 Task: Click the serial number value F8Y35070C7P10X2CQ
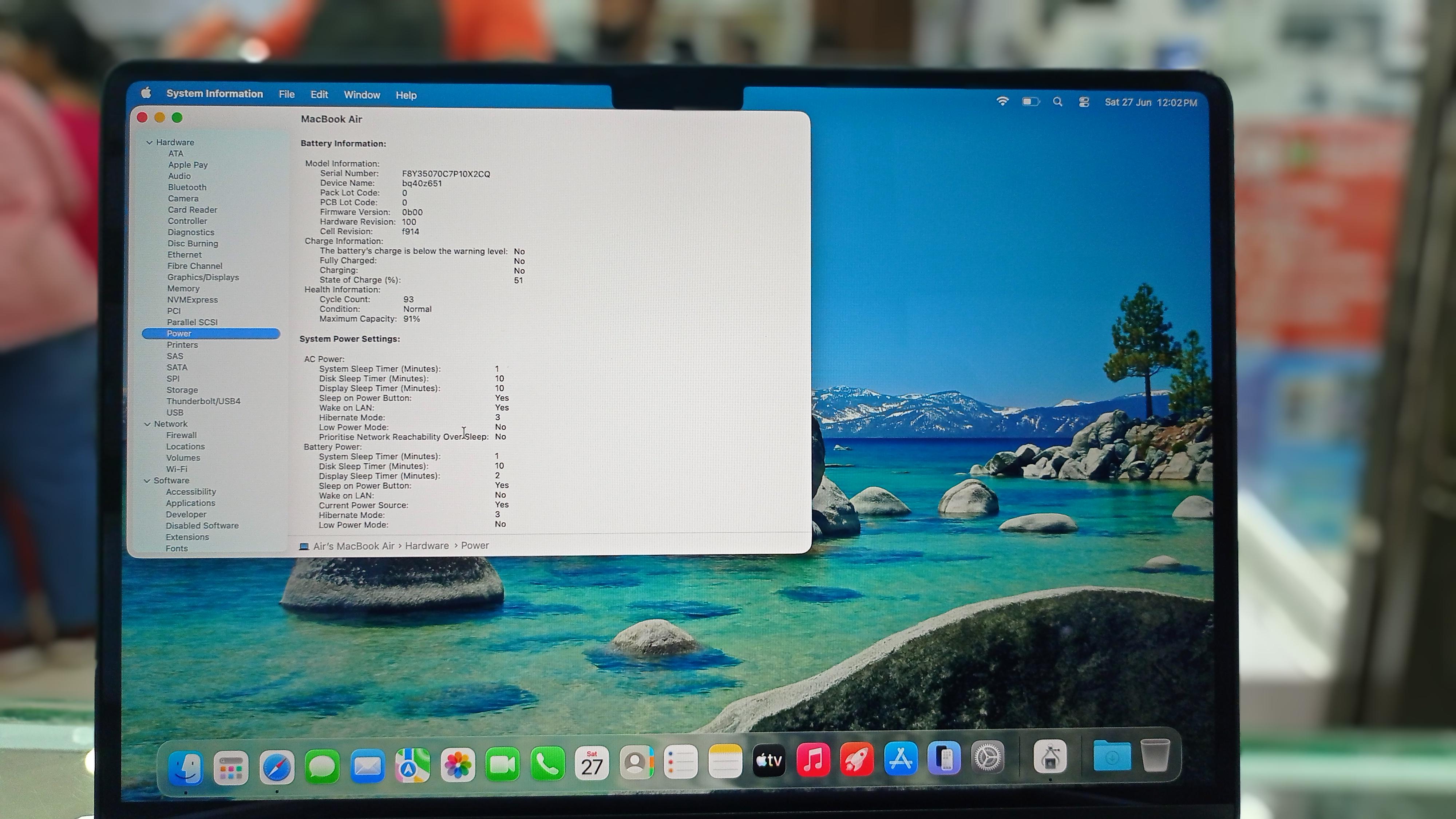pos(446,174)
